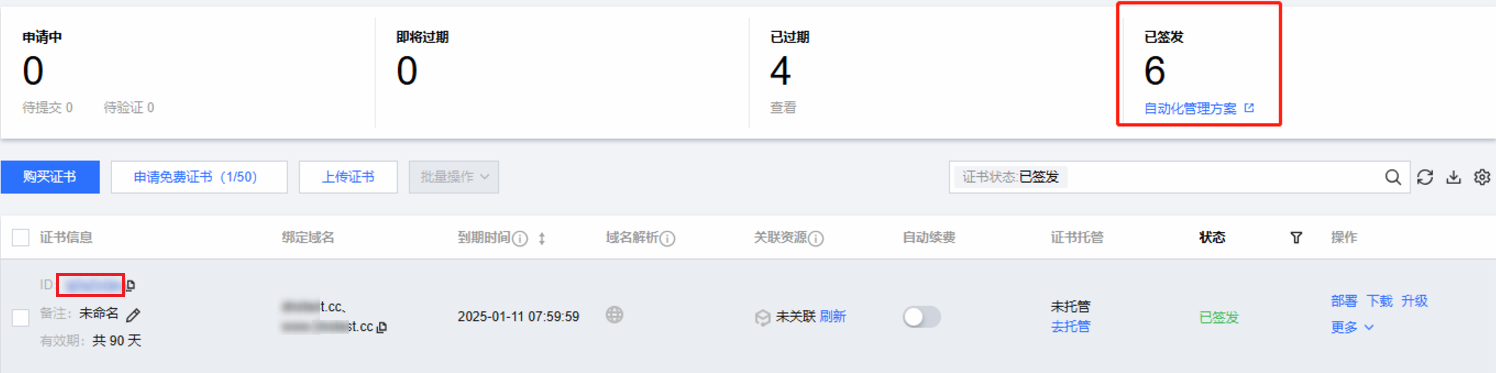Toggle the 自动续费 switch
Viewport: 1496px width, 373px height.
921,317
